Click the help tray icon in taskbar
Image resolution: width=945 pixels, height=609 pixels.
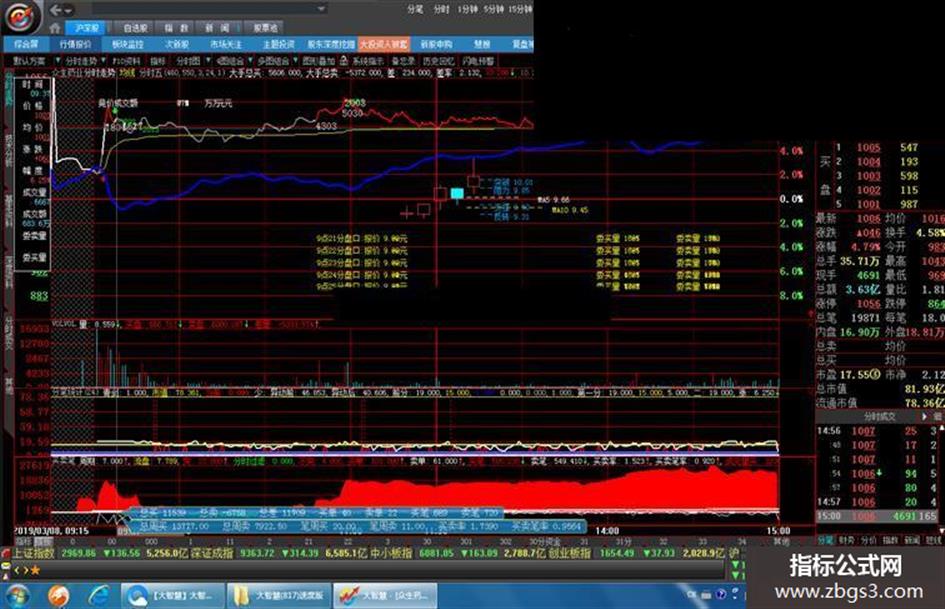pos(720,595)
